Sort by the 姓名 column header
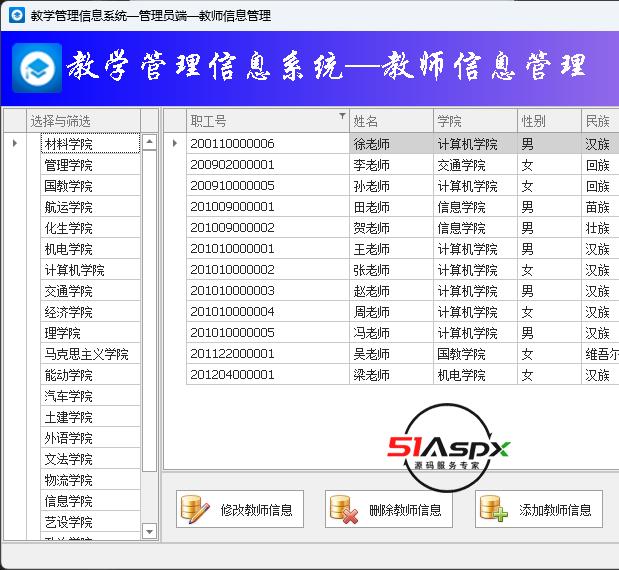The height and width of the screenshot is (570, 619). point(391,121)
